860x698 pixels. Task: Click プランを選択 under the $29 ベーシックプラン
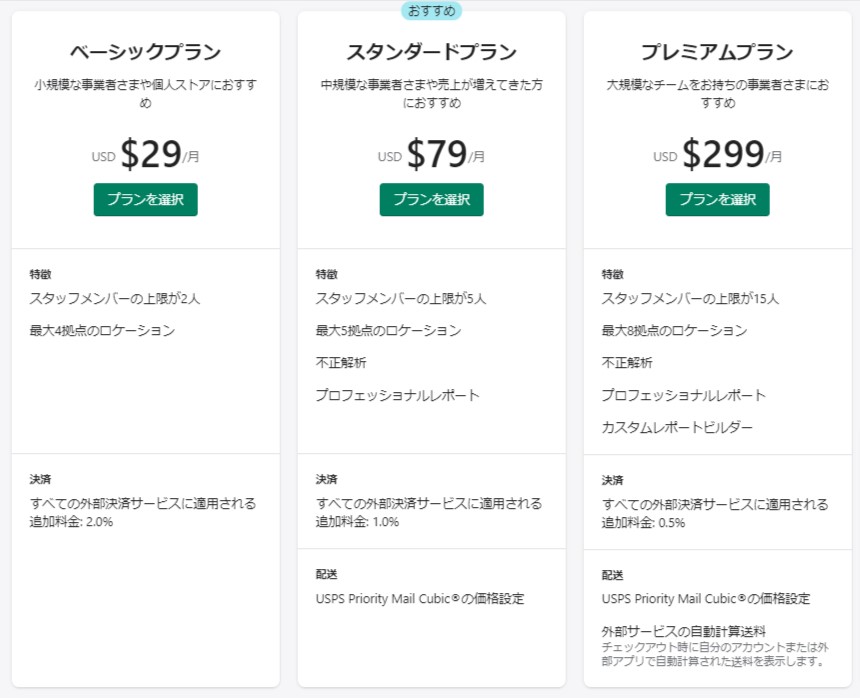coord(145,199)
